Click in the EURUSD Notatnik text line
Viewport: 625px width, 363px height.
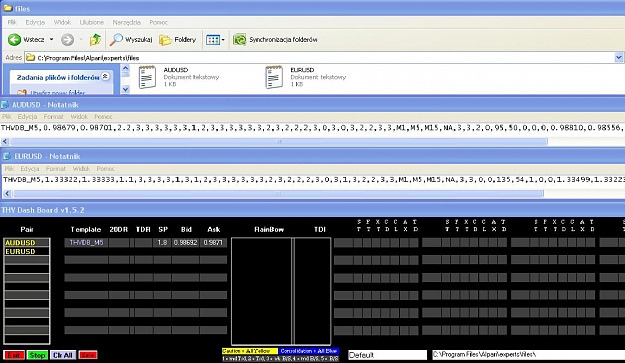tap(314, 180)
